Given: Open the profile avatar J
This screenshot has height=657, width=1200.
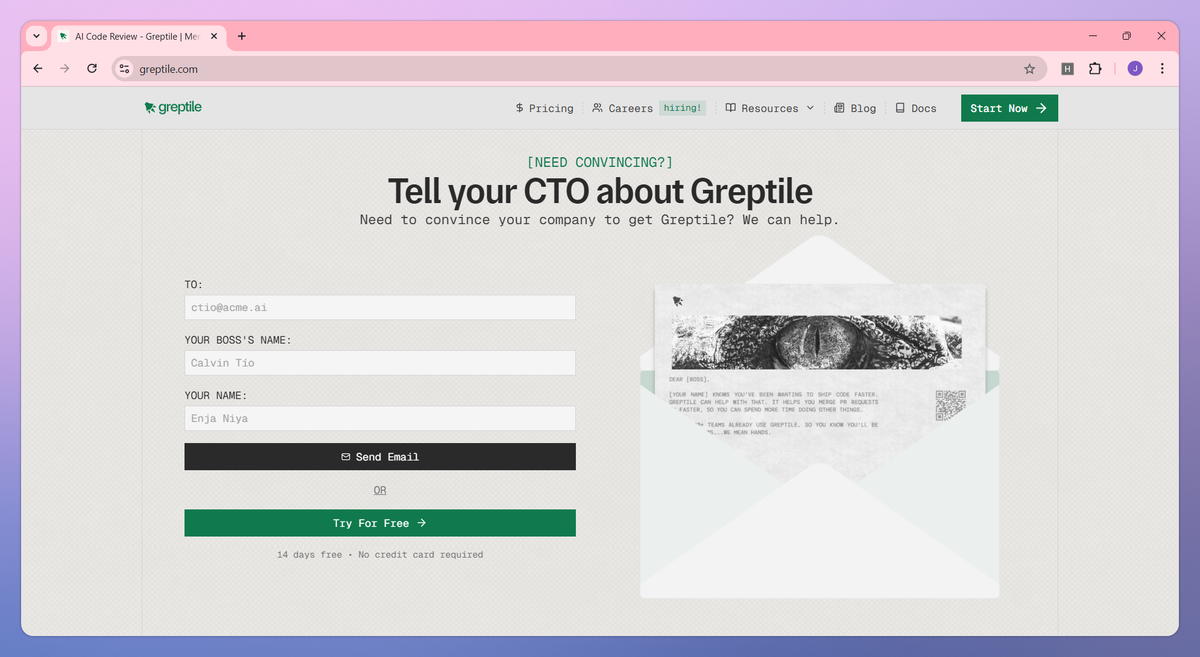Looking at the screenshot, I should pos(1135,69).
